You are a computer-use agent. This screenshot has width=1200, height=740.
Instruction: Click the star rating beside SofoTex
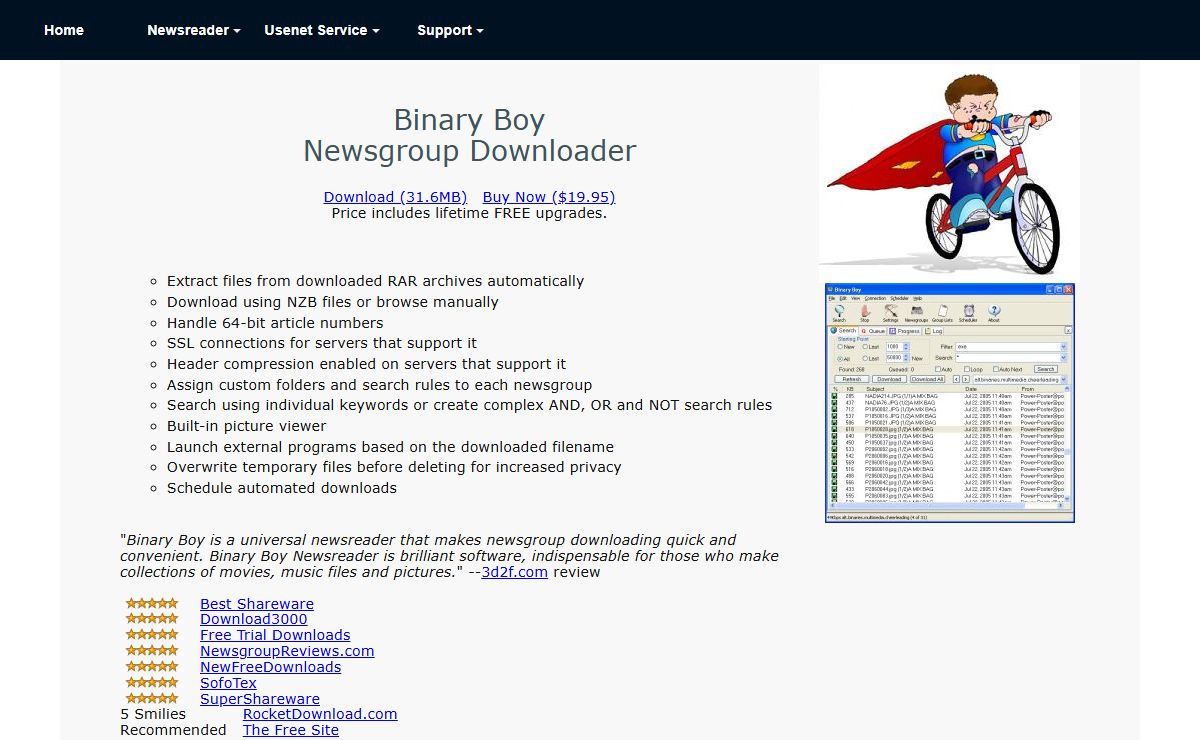pyautogui.click(x=152, y=682)
